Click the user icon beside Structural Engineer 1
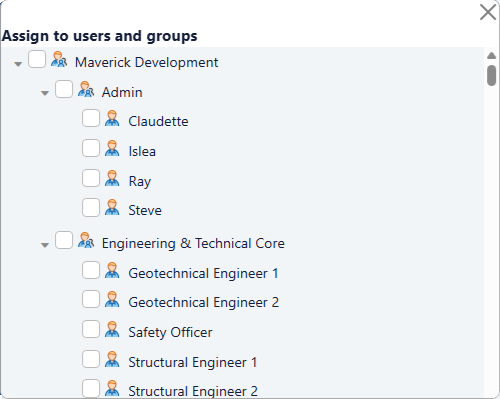 tap(112, 359)
